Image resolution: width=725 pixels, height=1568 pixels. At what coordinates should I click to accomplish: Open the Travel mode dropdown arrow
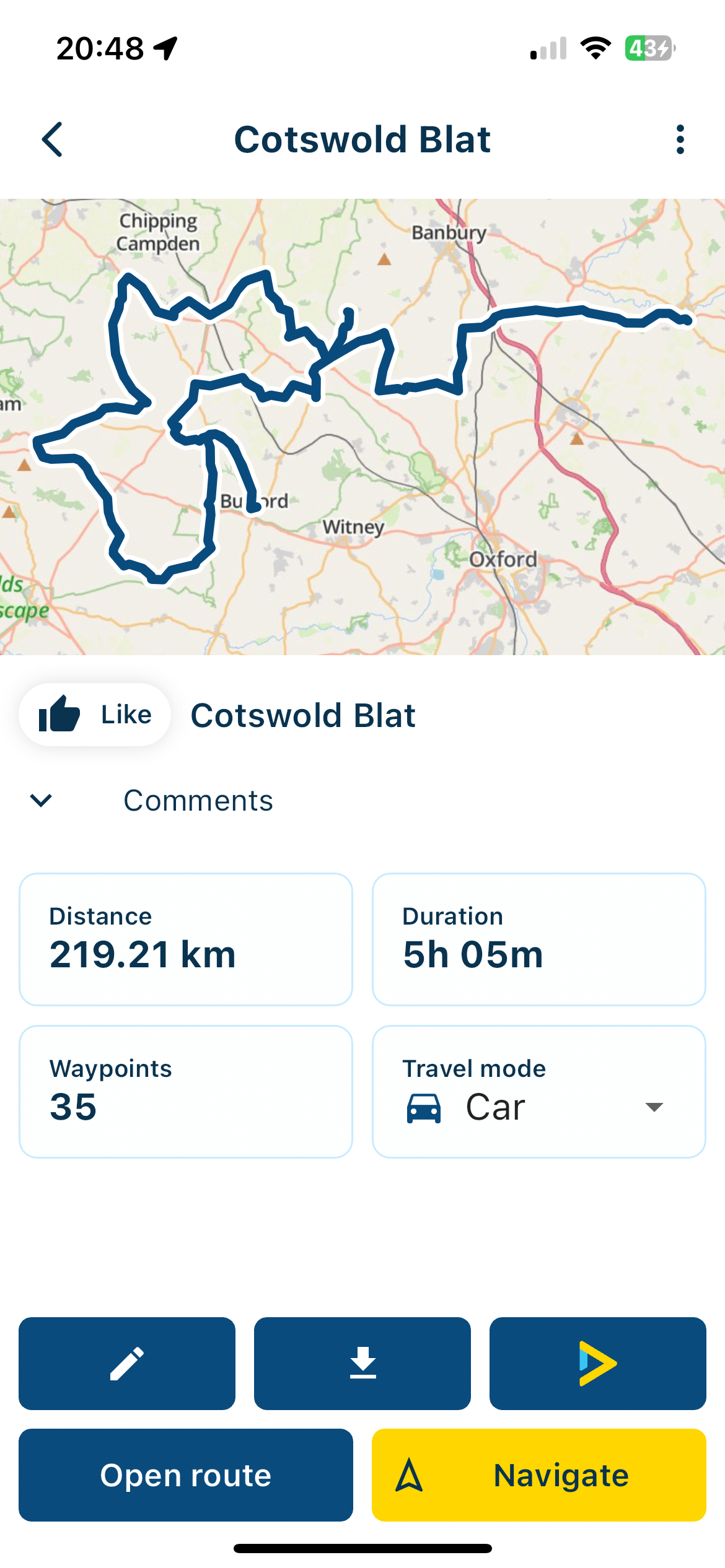tap(654, 1107)
